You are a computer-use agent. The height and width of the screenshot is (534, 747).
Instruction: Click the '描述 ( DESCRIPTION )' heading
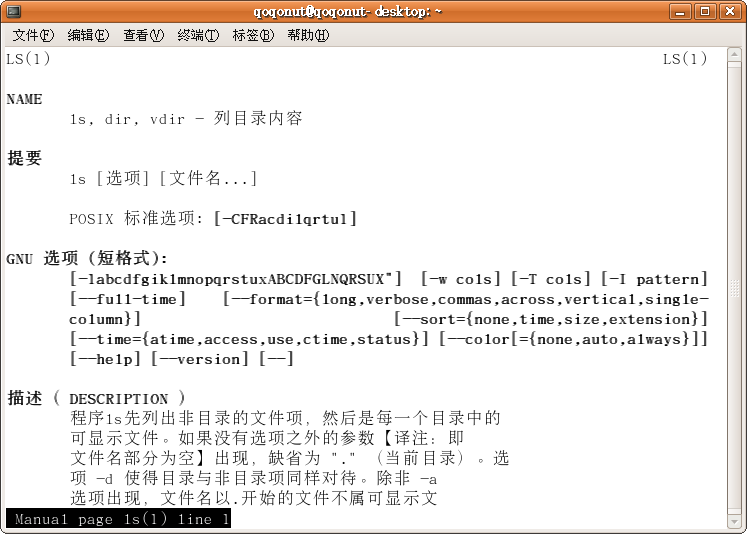pyautogui.click(x=96, y=398)
